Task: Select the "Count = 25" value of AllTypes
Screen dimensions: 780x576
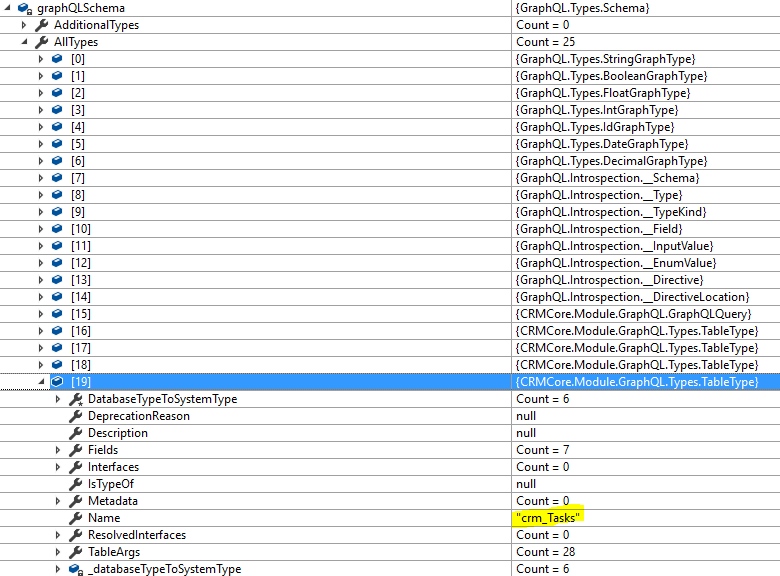Action: (x=545, y=42)
